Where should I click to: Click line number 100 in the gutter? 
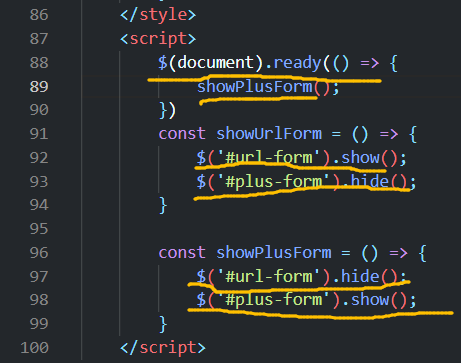coord(34,348)
